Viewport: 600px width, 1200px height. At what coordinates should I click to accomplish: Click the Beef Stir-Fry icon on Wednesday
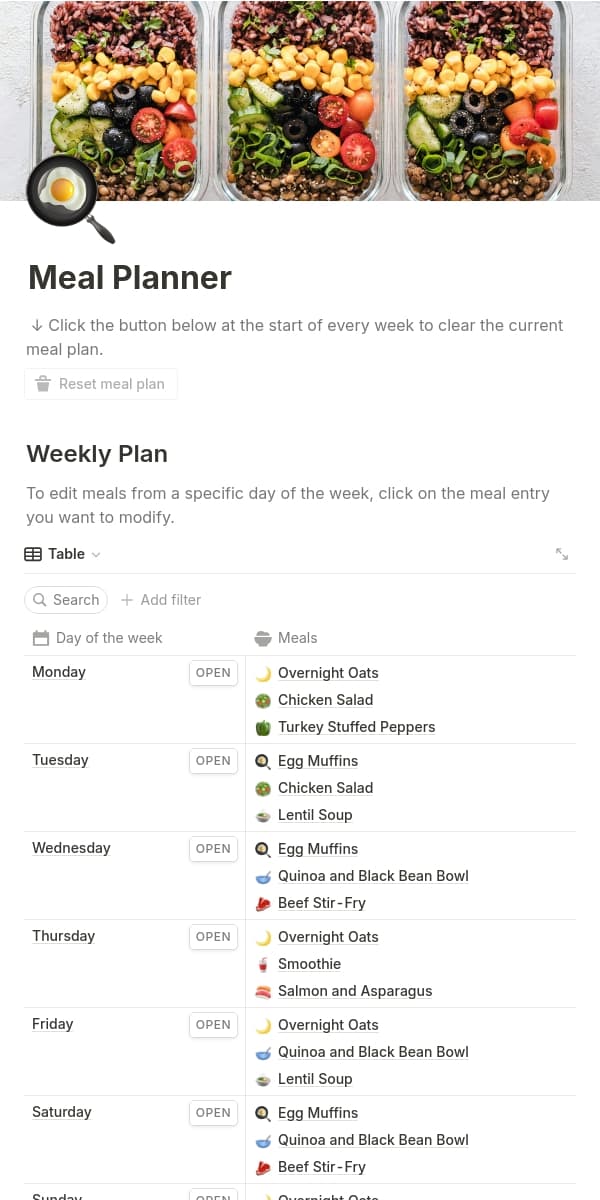(264, 903)
